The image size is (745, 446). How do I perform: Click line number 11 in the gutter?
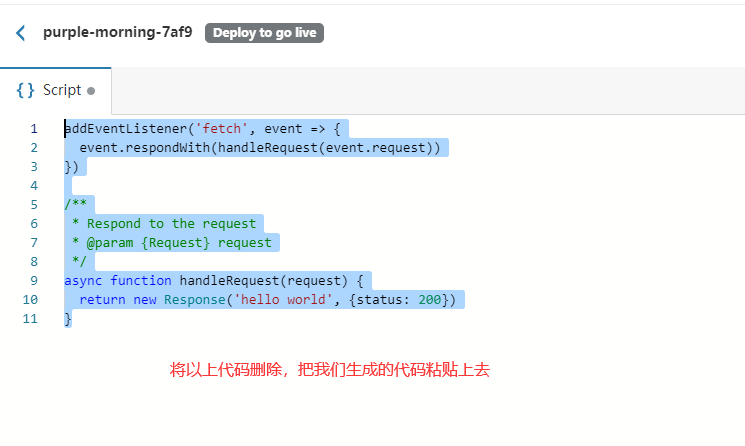point(30,319)
